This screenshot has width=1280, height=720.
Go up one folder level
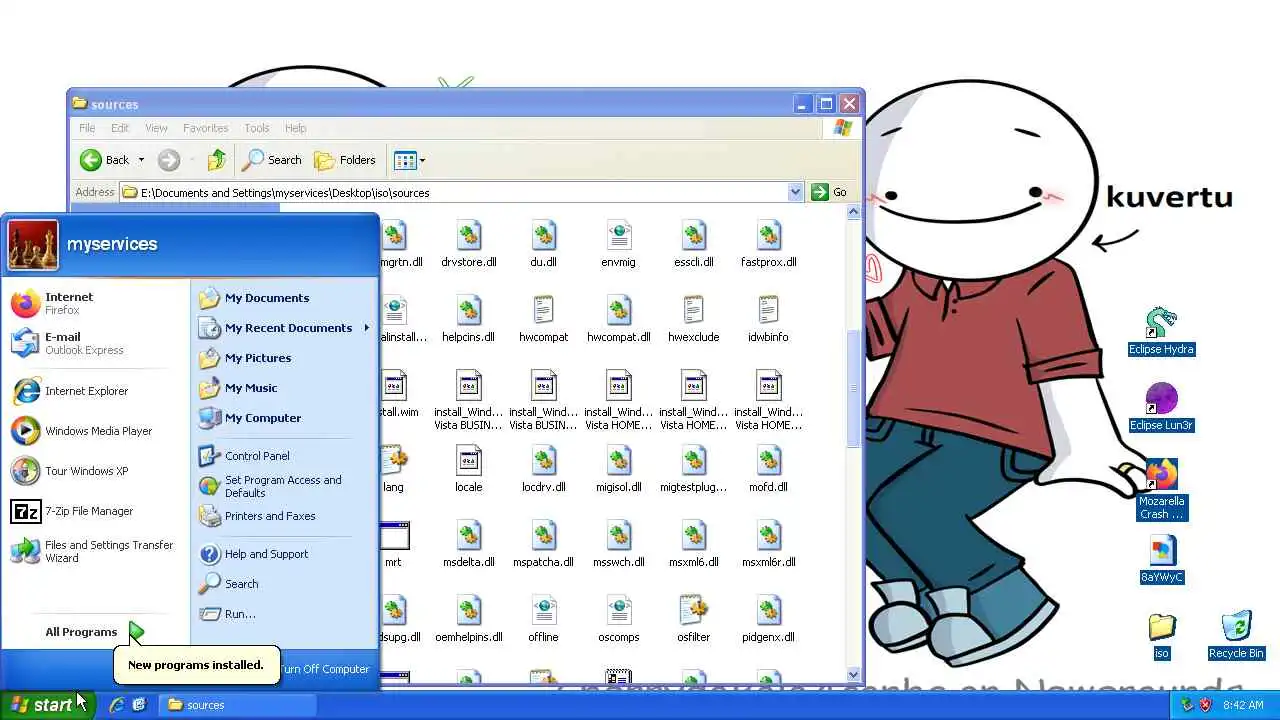217,160
